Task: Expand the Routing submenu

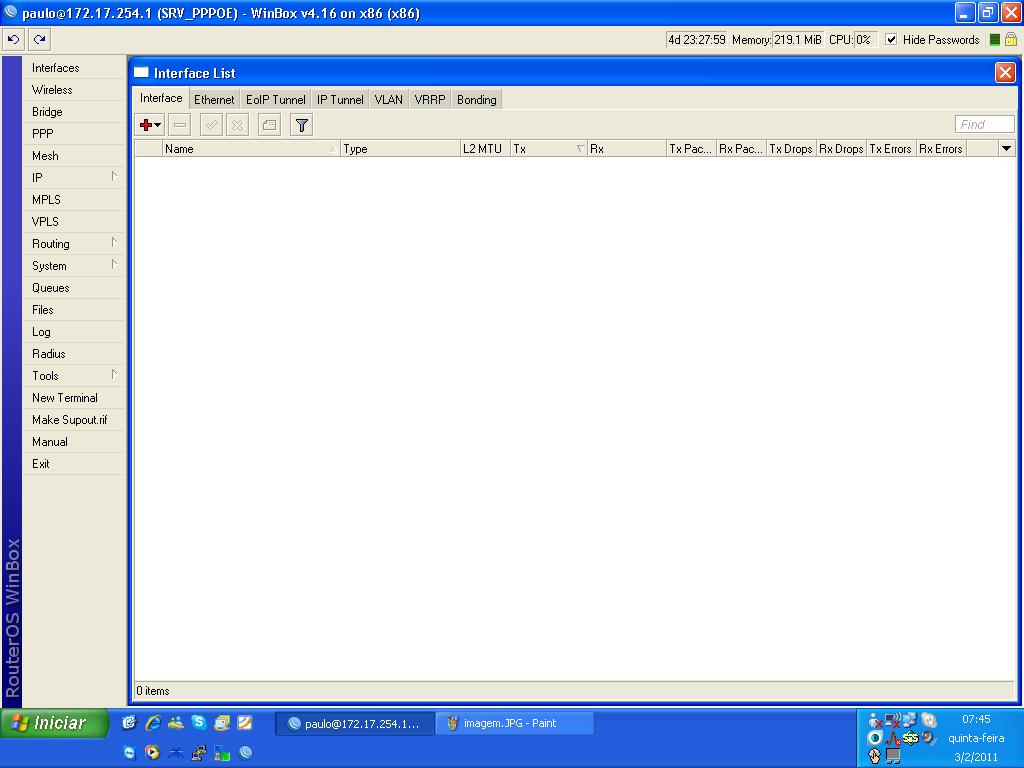Action: [114, 243]
